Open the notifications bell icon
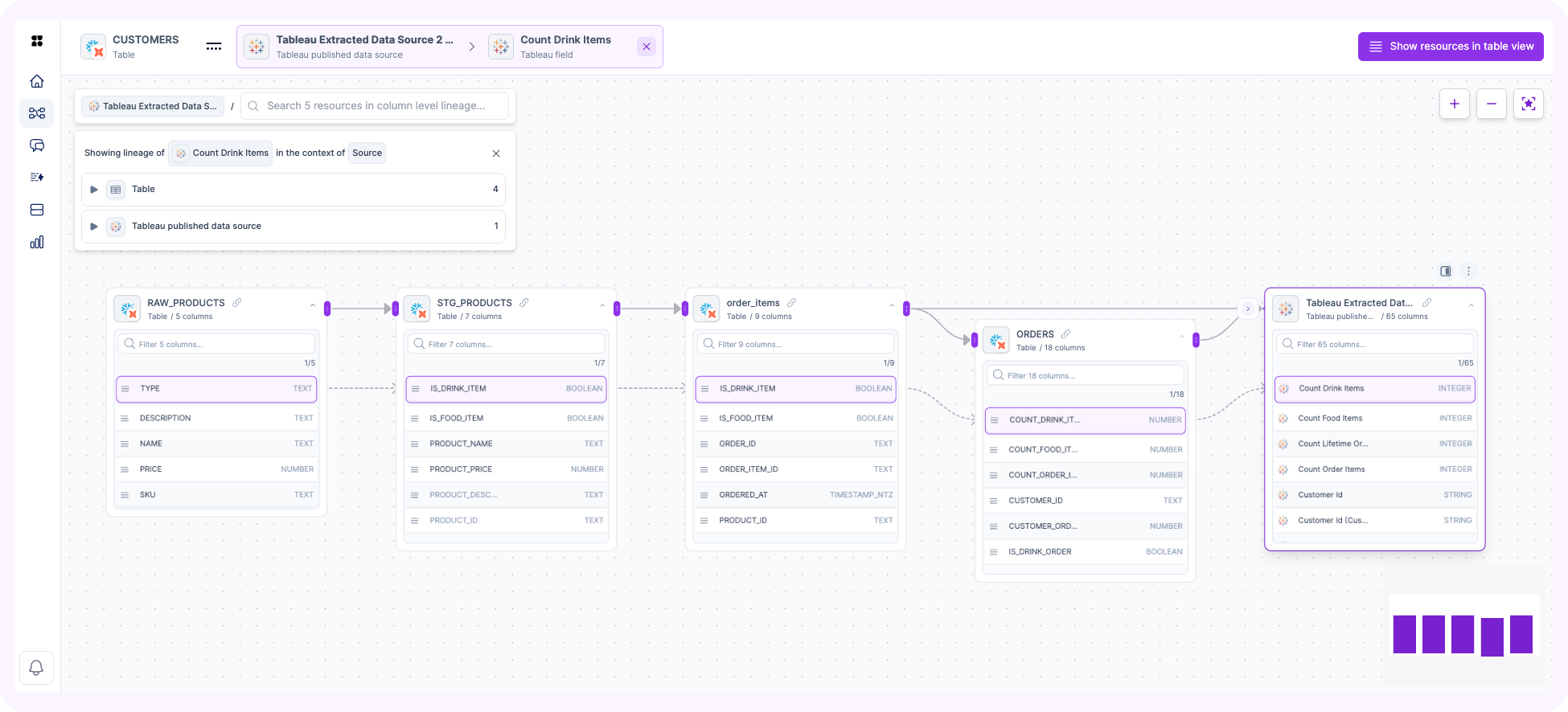1568x712 pixels. click(36, 668)
